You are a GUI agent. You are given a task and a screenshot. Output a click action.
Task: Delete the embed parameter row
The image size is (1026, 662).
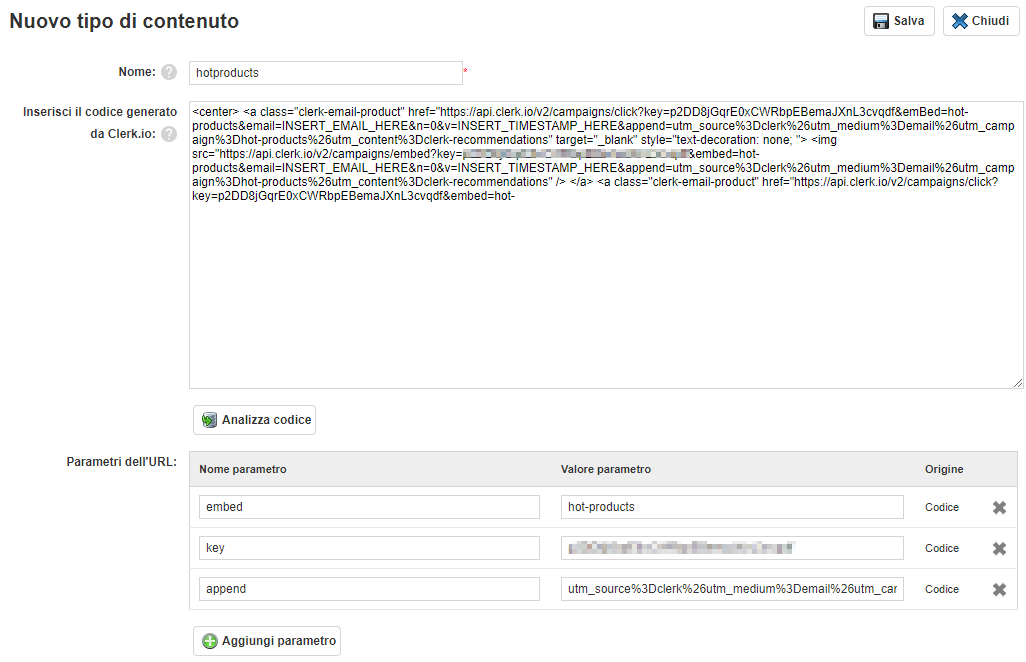pos(998,507)
